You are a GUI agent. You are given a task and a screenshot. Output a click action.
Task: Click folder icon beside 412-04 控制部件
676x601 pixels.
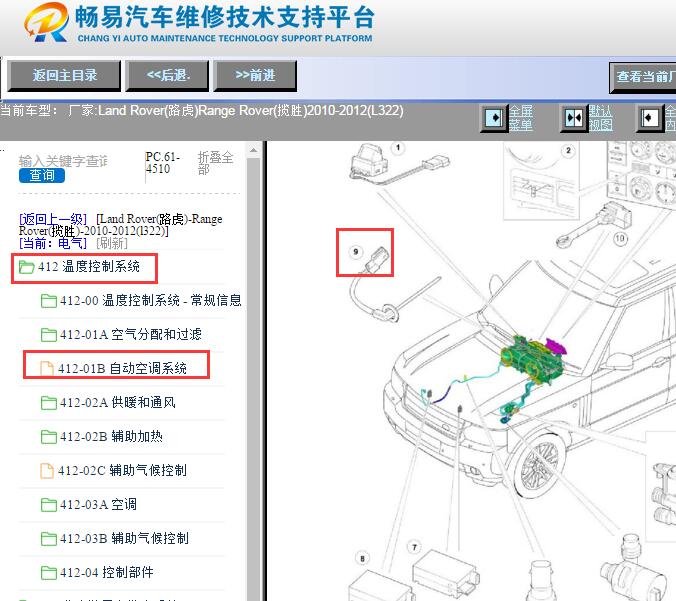[49, 573]
